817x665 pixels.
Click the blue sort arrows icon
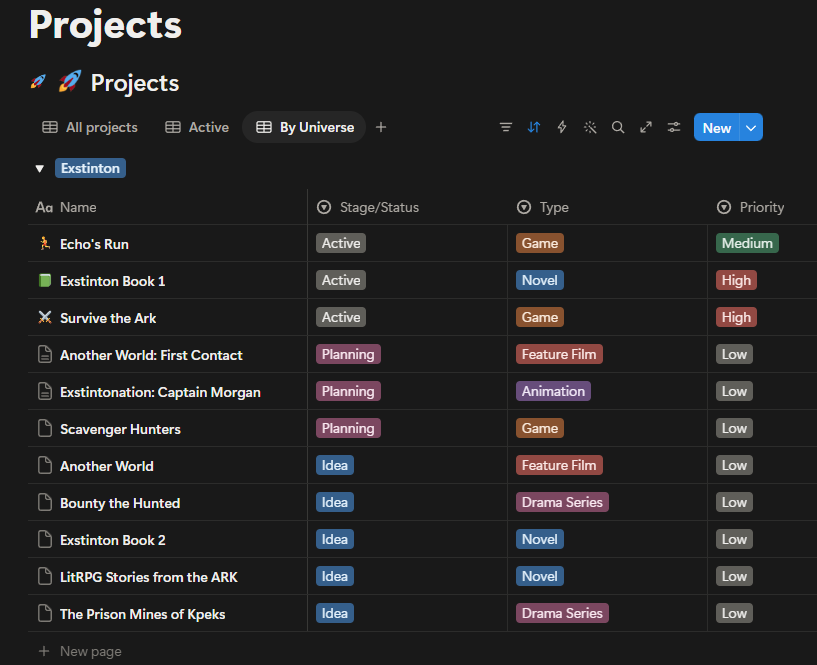pyautogui.click(x=534, y=127)
